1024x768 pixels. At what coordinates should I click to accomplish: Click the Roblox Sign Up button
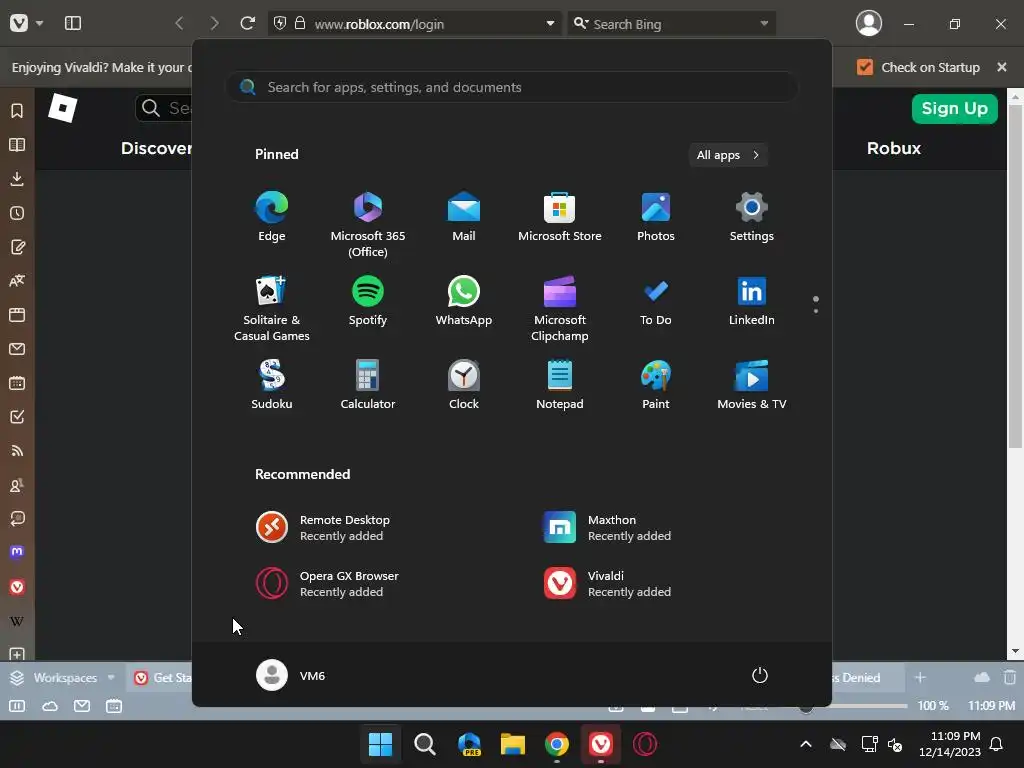pyautogui.click(x=954, y=108)
